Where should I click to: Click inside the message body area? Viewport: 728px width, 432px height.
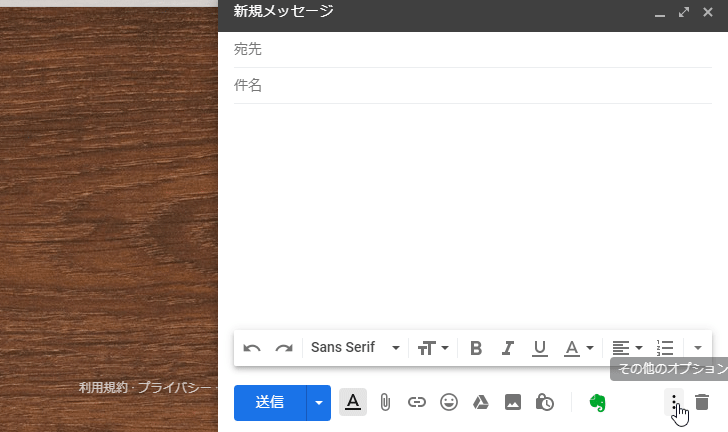pos(473,216)
